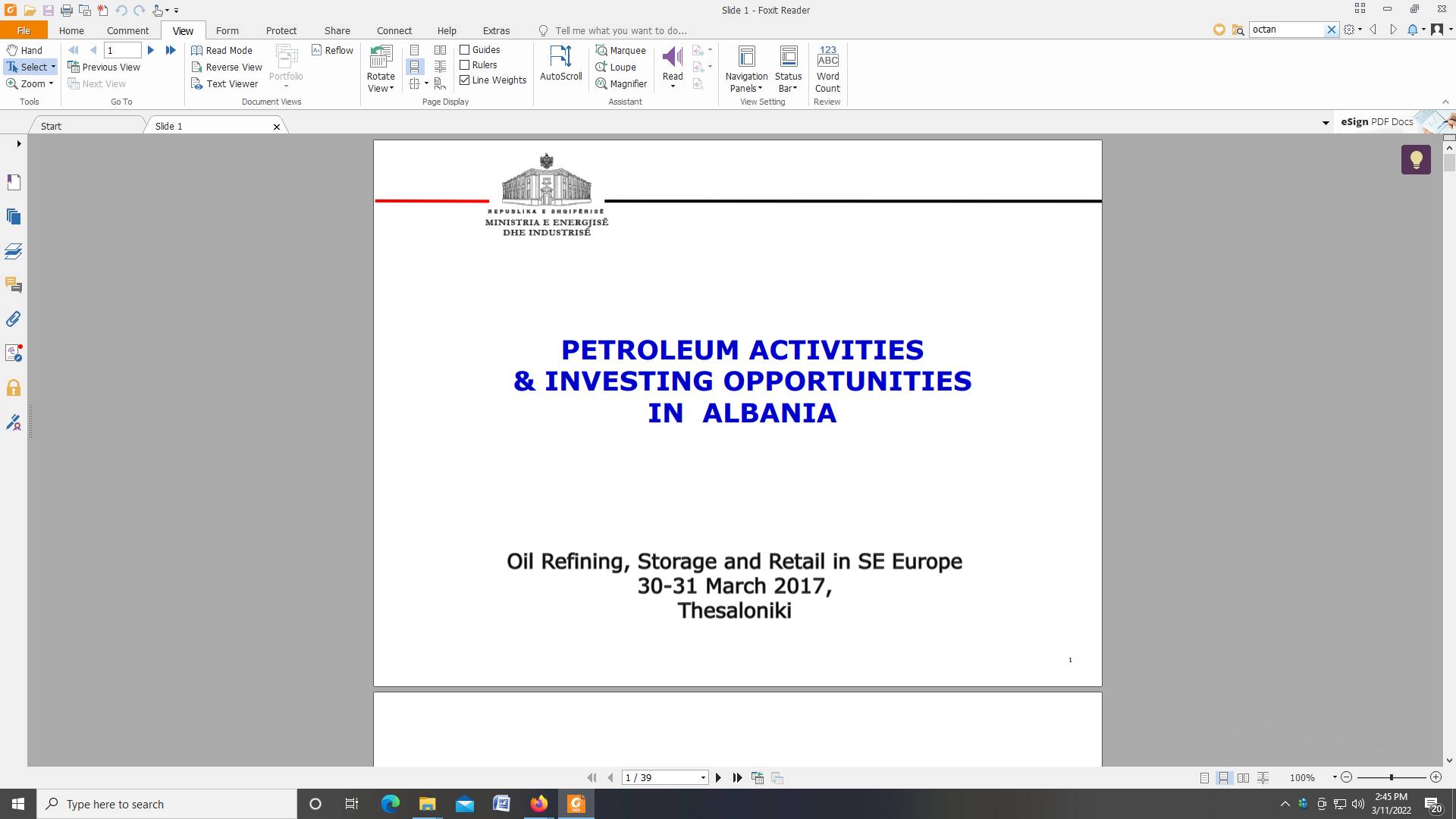The image size is (1456, 819).
Task: Uncheck Line Weights
Action: [x=465, y=80]
